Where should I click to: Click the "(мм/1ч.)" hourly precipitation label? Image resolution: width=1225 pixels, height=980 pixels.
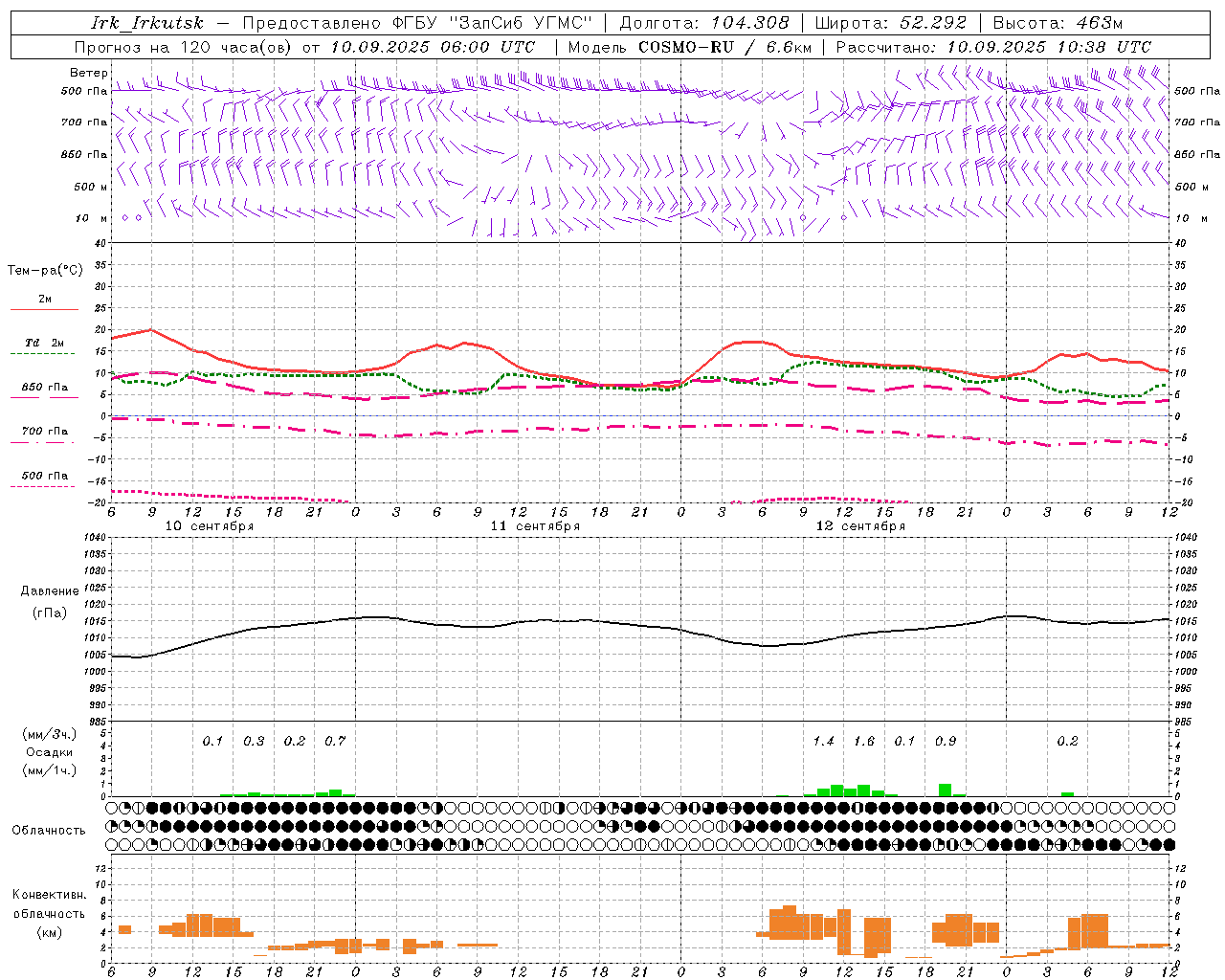coord(49,770)
